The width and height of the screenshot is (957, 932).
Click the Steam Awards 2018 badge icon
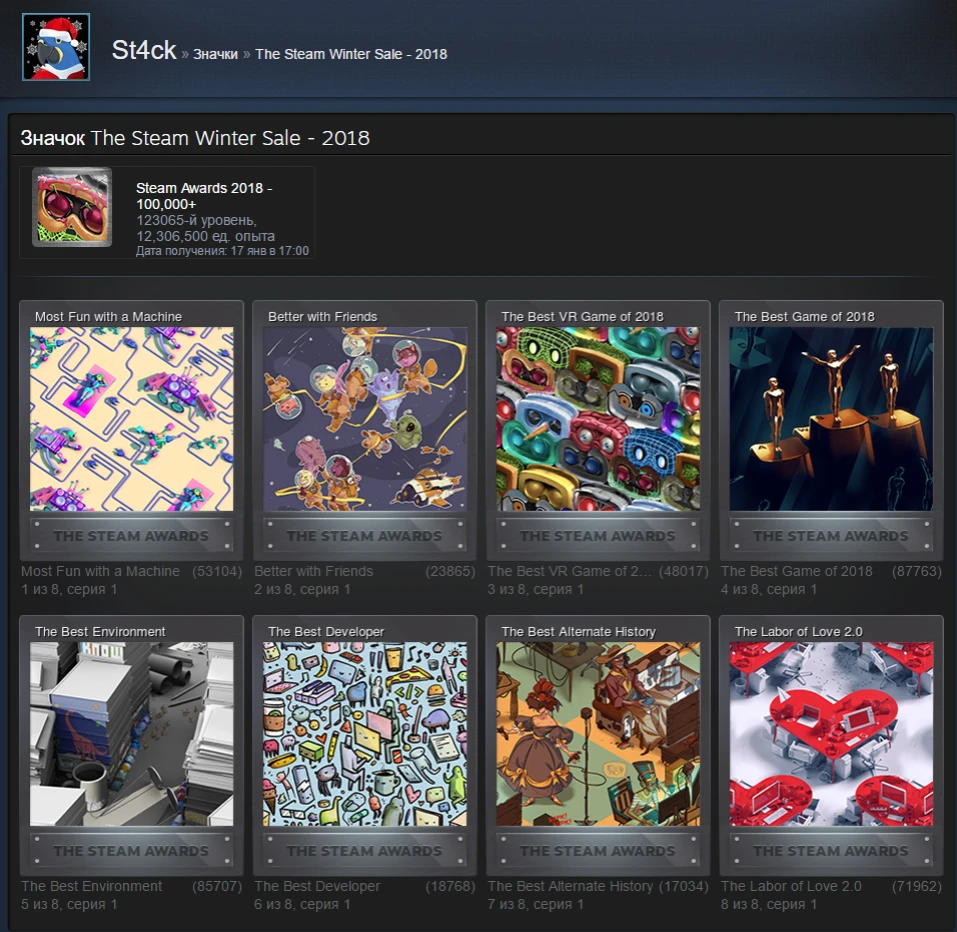(72, 207)
